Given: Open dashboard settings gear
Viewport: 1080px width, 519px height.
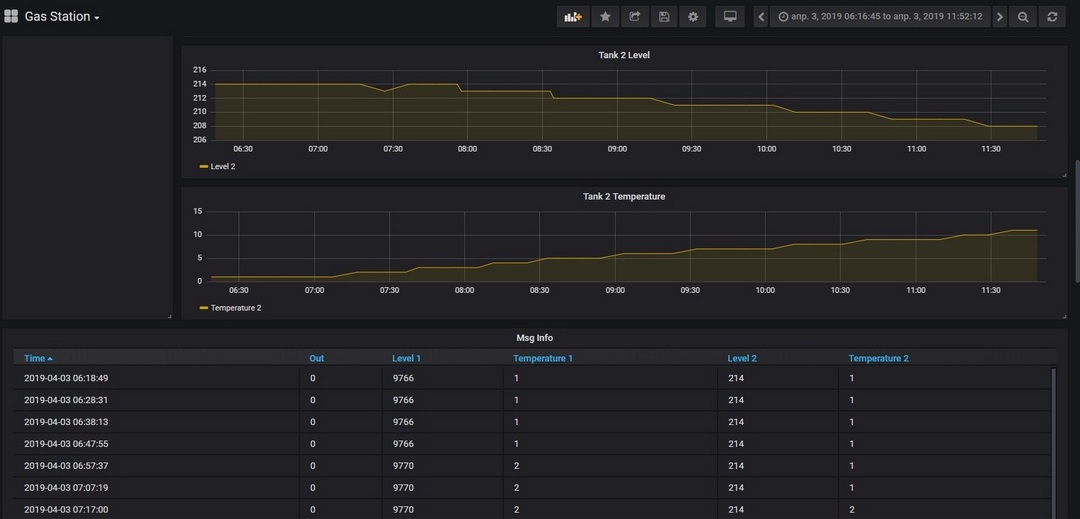Looking at the screenshot, I should 693,17.
